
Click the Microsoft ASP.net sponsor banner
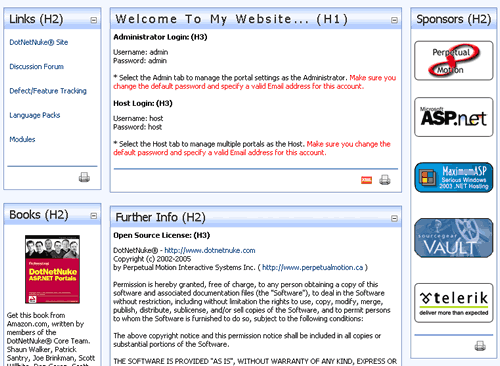coord(454,117)
